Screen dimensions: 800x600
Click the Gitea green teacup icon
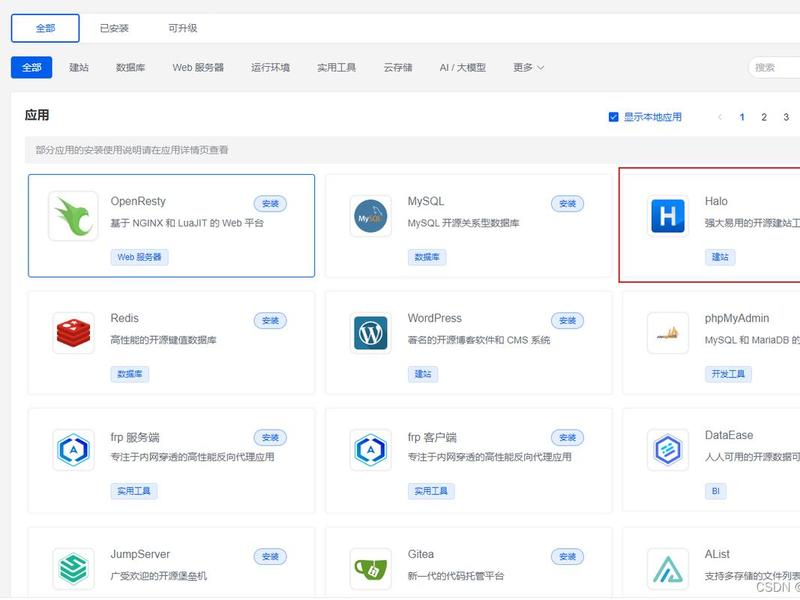pyautogui.click(x=371, y=568)
